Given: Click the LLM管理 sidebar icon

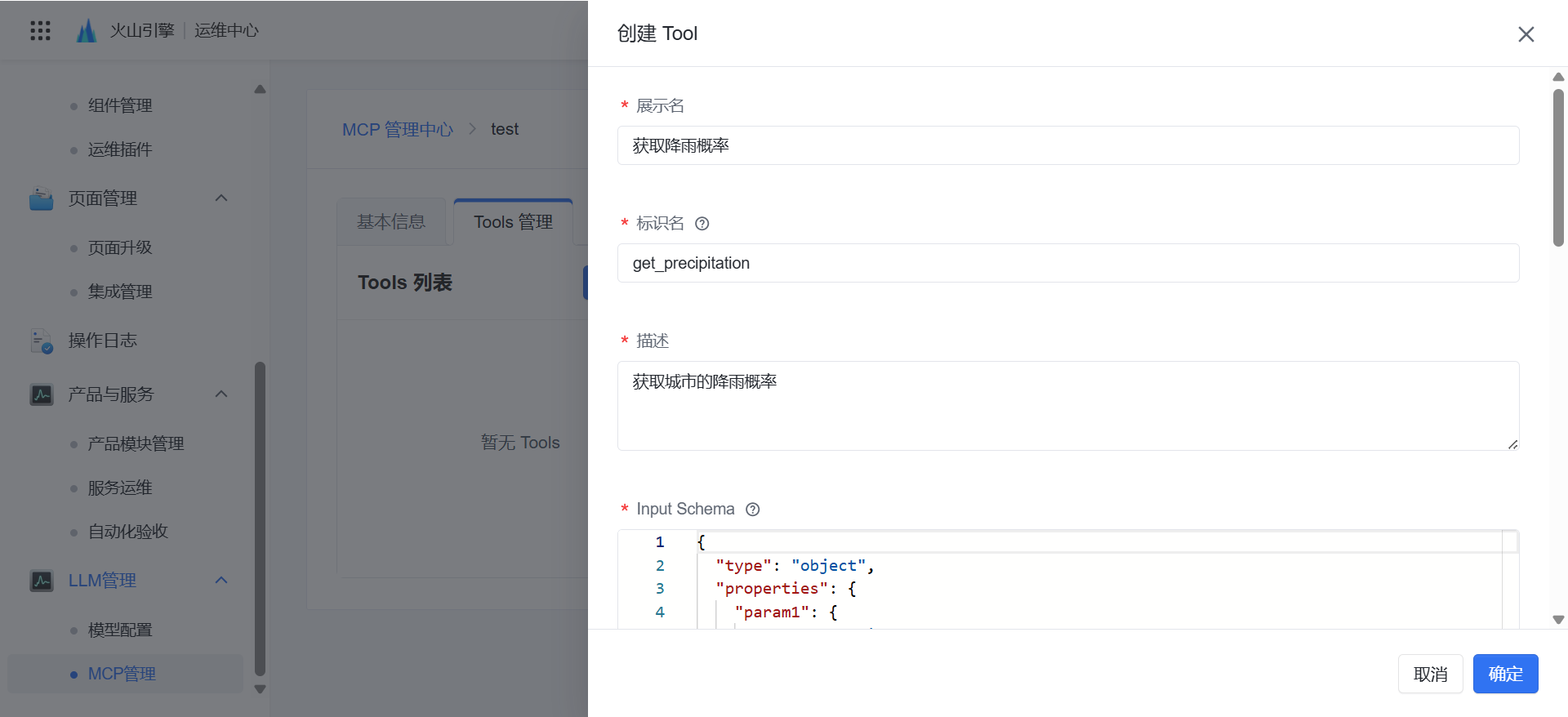Looking at the screenshot, I should pyautogui.click(x=41, y=581).
